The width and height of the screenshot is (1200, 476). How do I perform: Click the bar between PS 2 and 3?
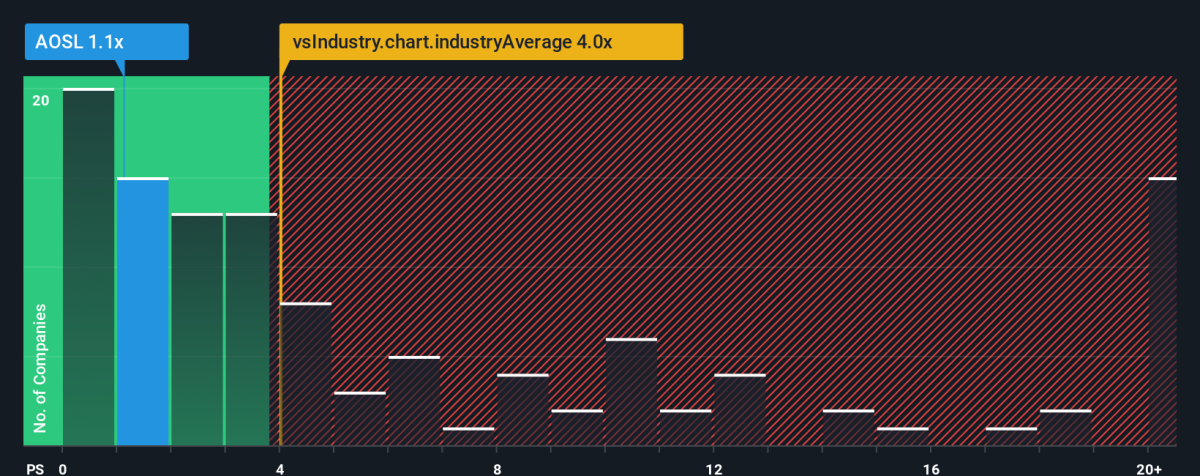pos(196,330)
